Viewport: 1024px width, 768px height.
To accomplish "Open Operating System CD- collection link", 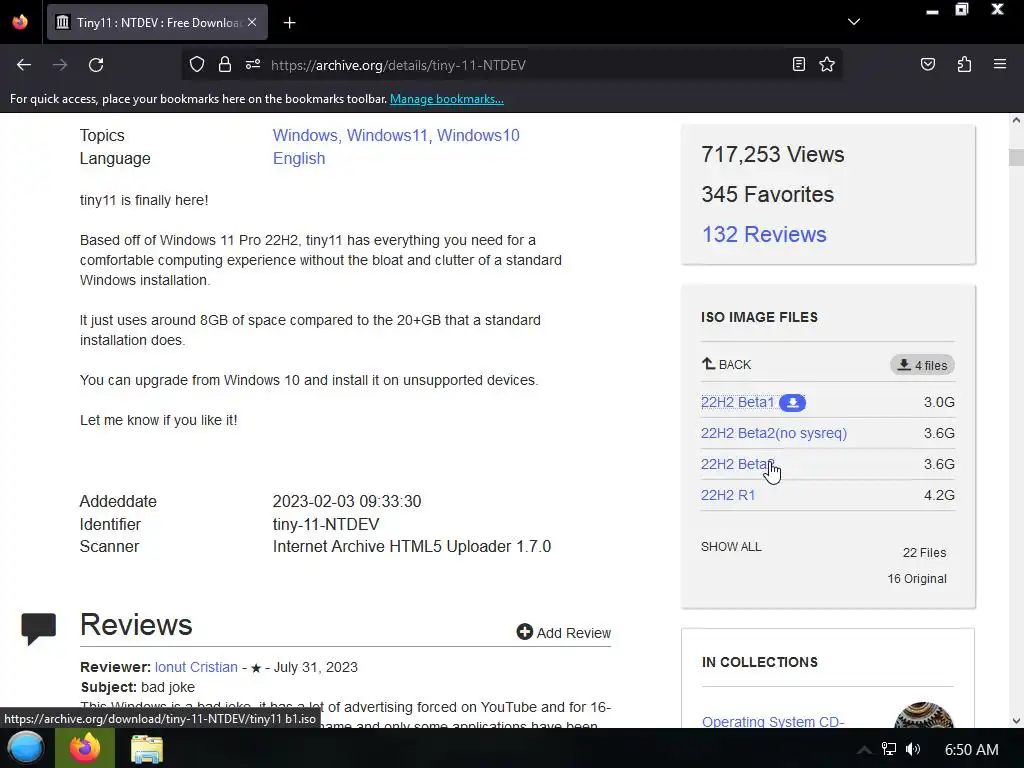I will pos(773,721).
